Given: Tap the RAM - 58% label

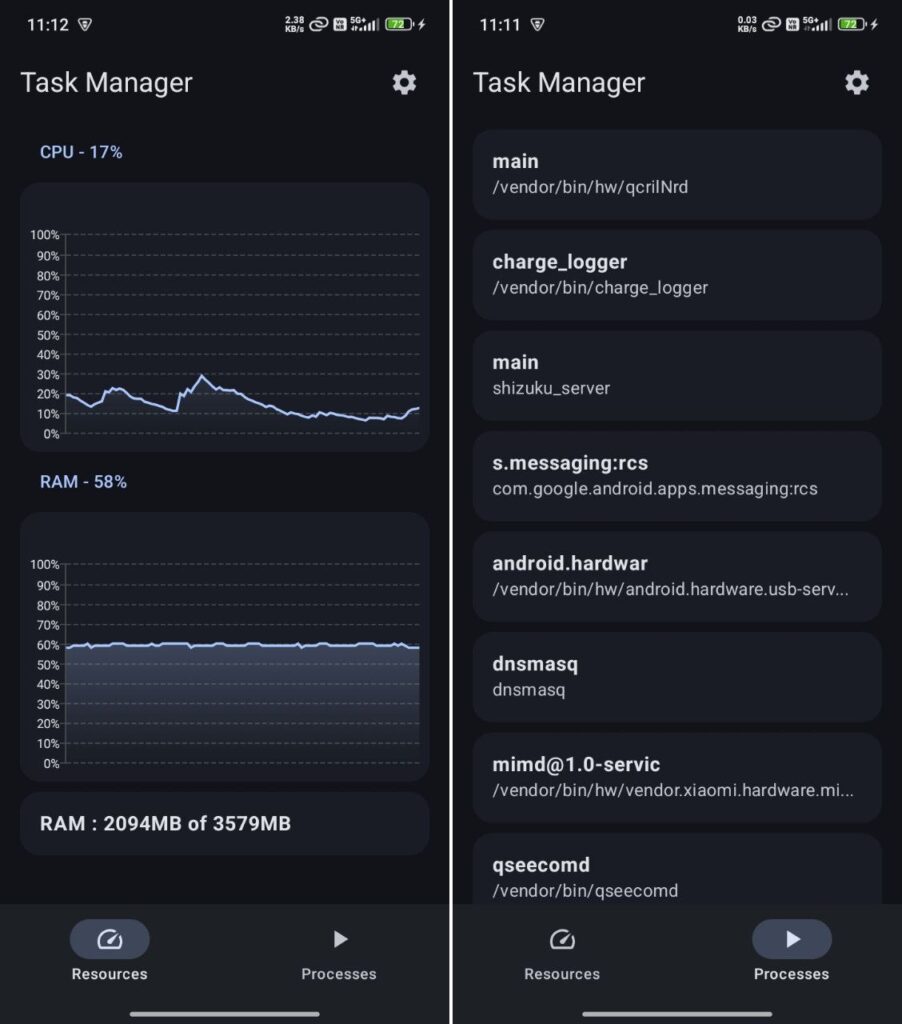Looking at the screenshot, I should (83, 482).
